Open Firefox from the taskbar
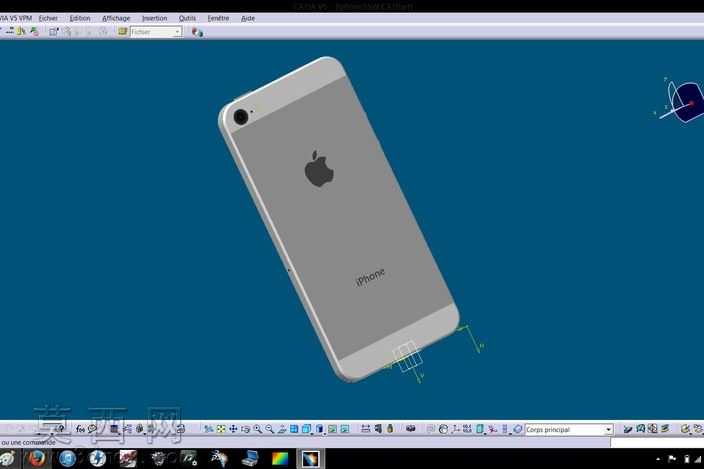704x469 pixels. tap(37, 459)
